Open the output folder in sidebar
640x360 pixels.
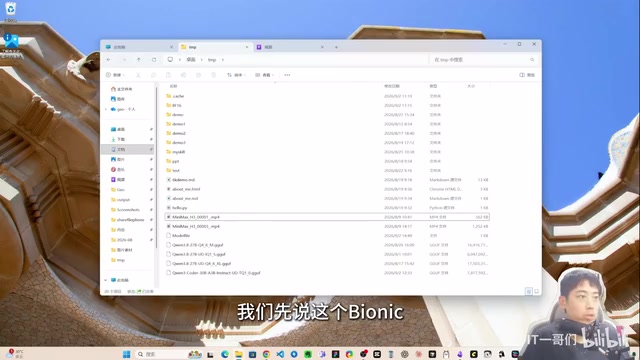[120, 200]
